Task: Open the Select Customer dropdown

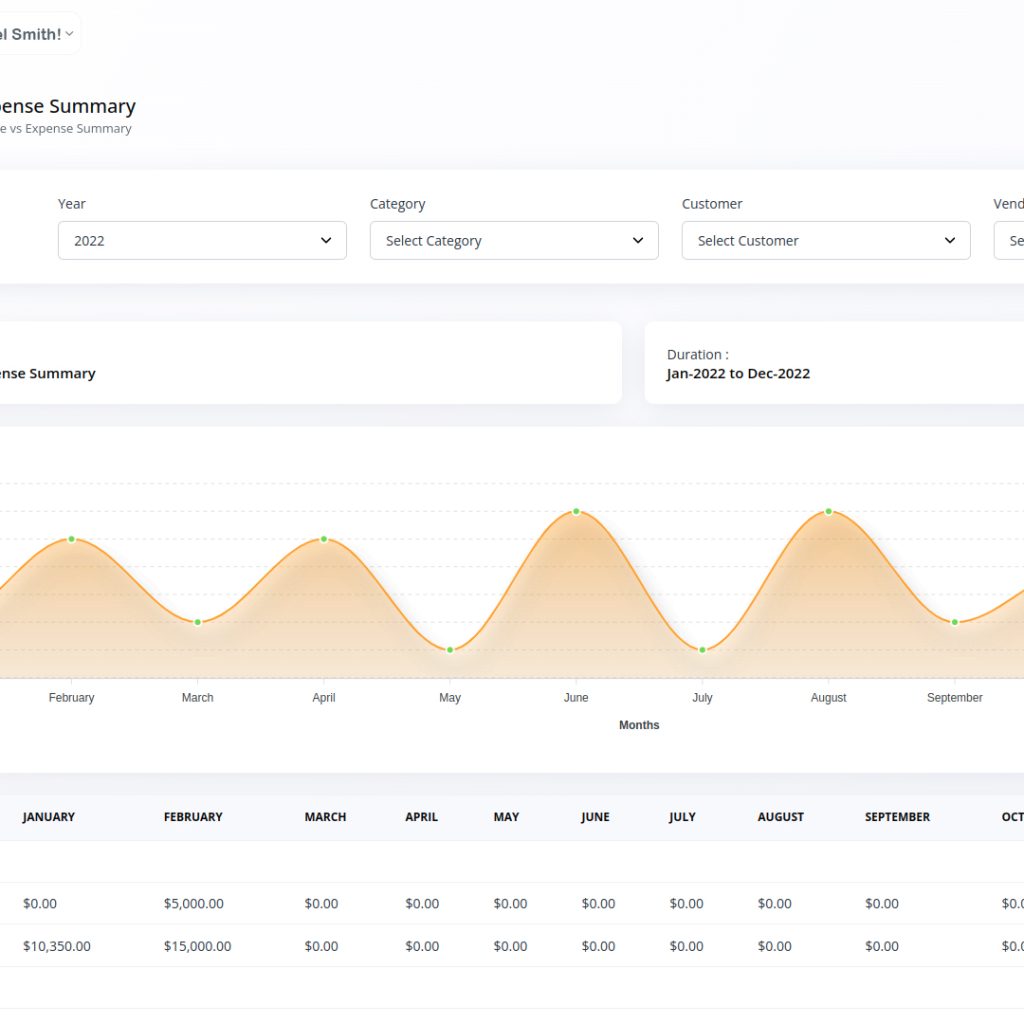Action: [x=826, y=241]
